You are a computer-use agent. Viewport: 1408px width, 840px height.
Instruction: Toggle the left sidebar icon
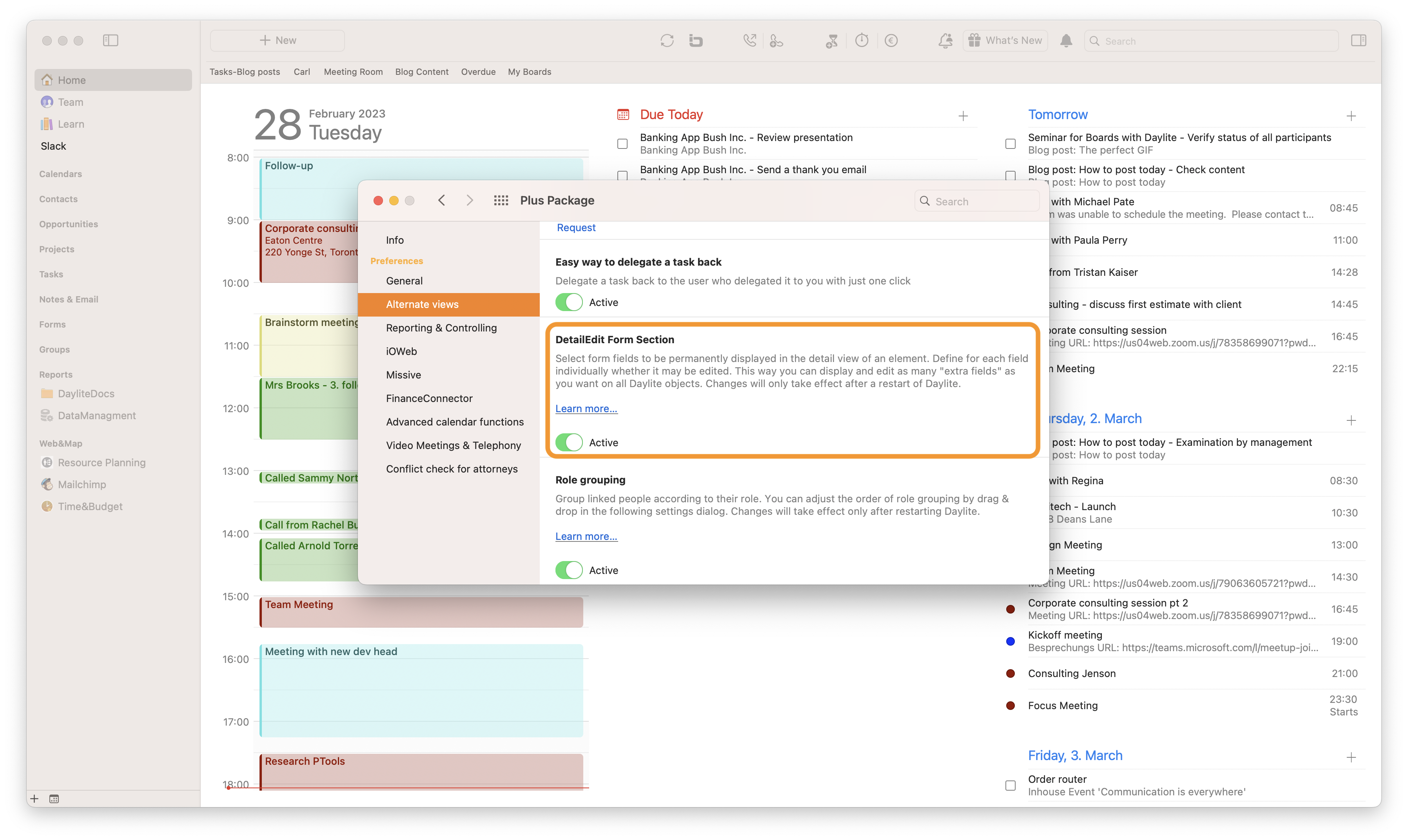click(x=111, y=40)
